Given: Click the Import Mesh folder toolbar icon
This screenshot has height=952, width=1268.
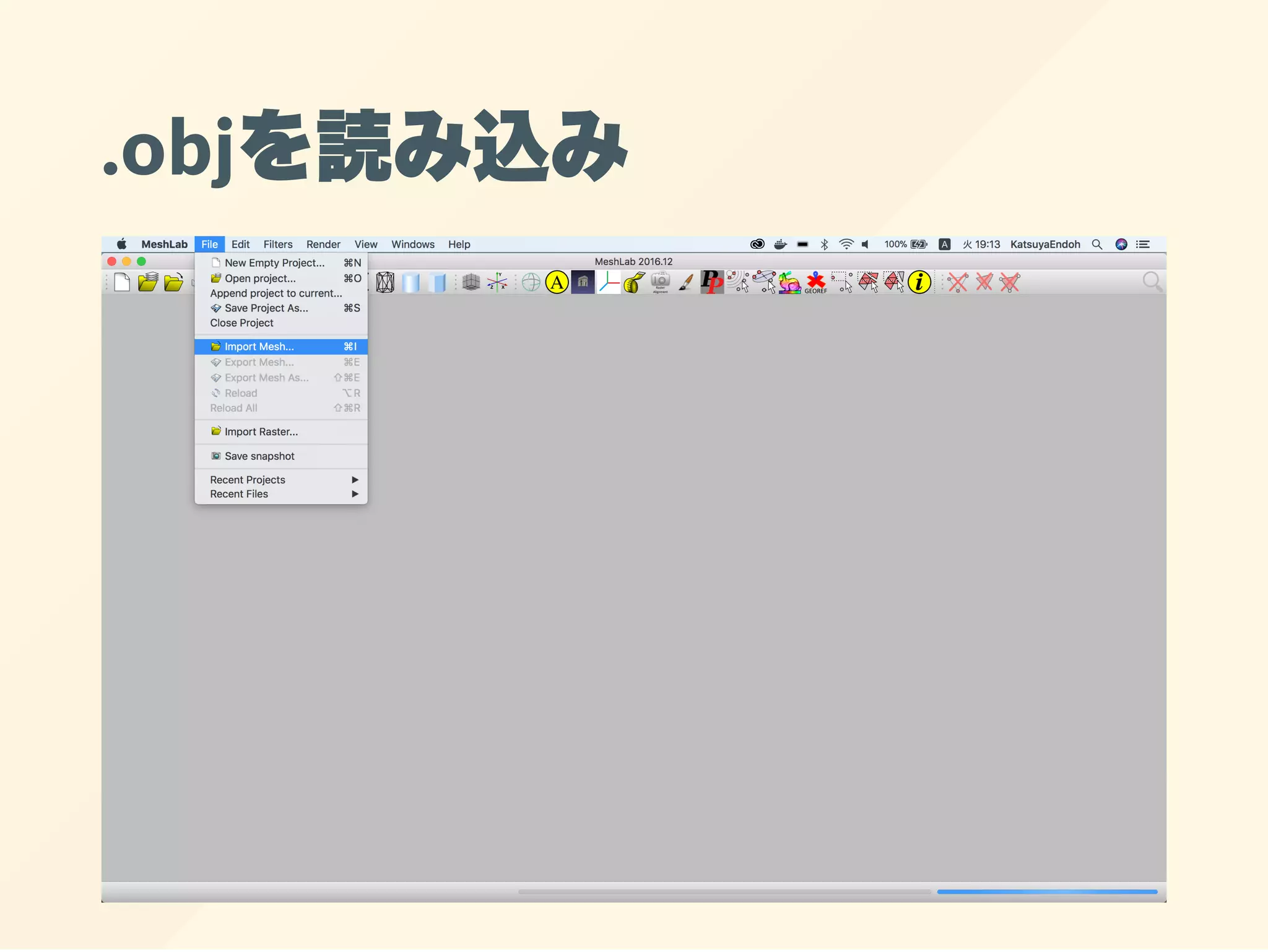Looking at the screenshot, I should 173,283.
